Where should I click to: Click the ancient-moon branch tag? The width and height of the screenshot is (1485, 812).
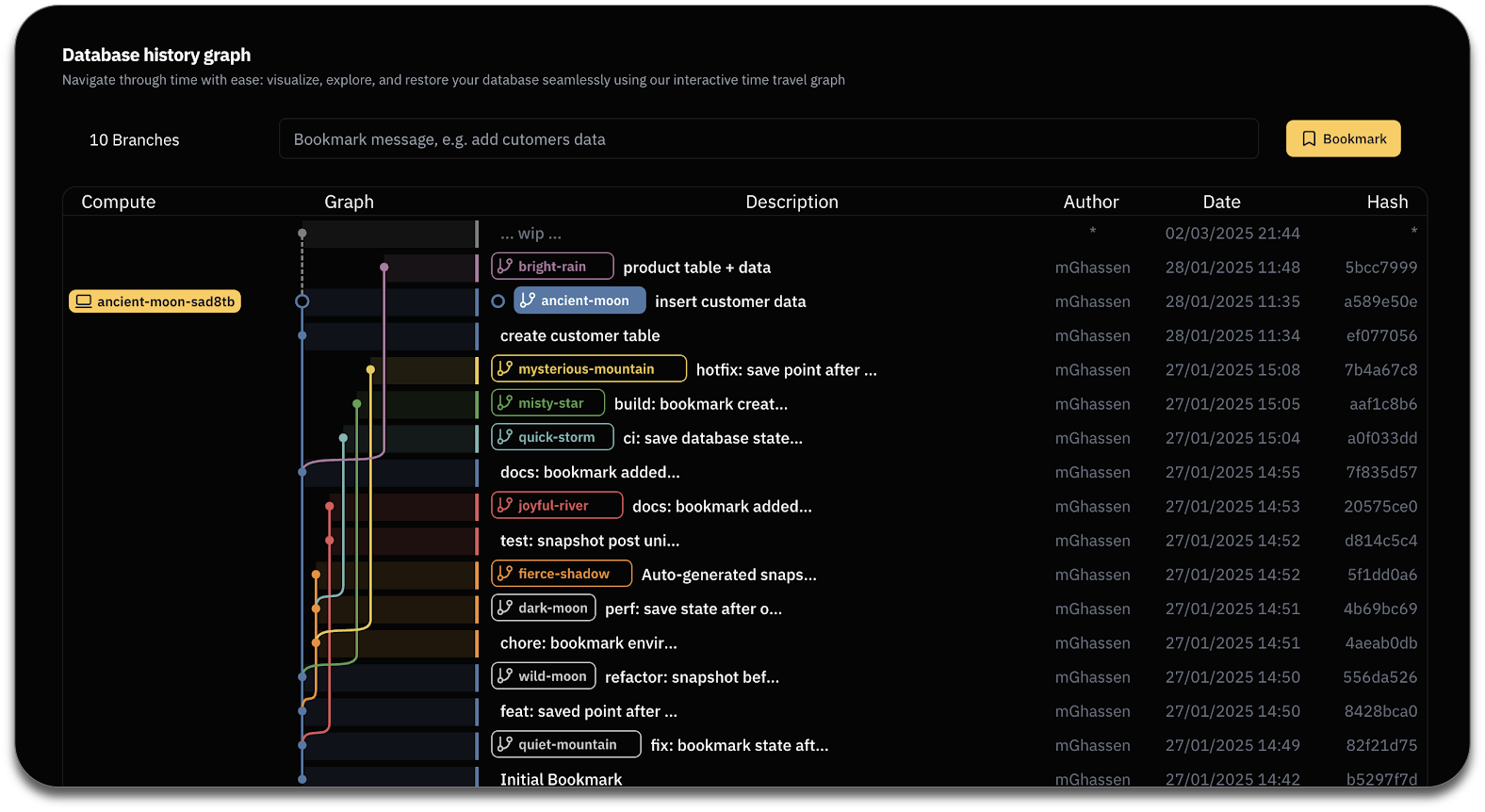pos(579,300)
